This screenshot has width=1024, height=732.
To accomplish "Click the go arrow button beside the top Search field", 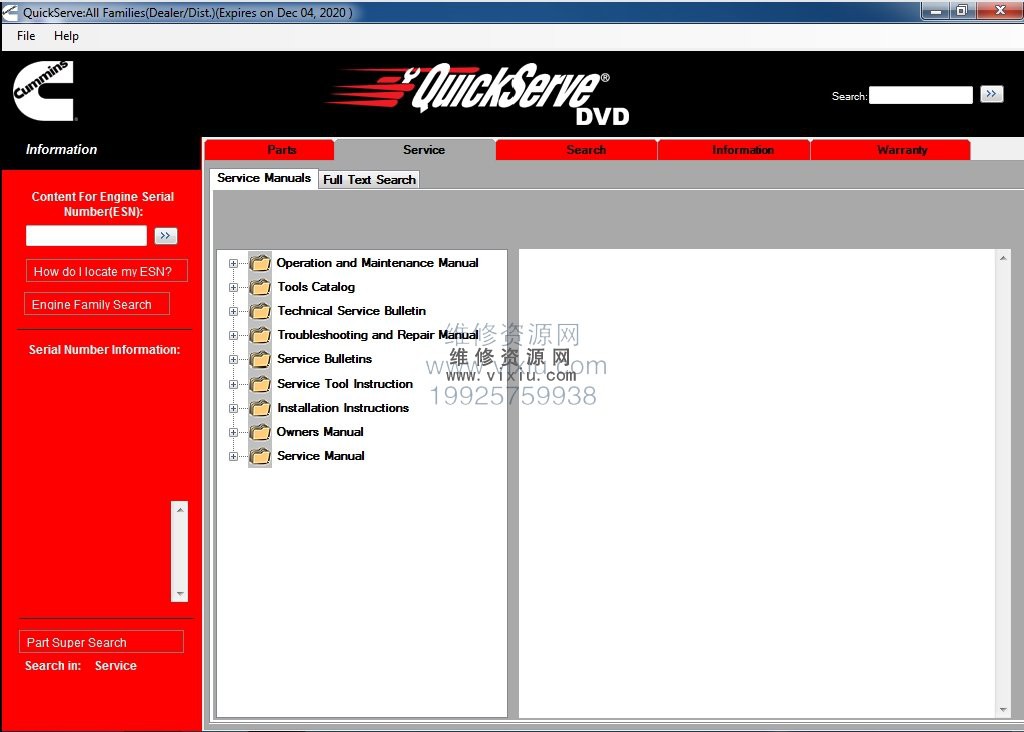I will 991,94.
